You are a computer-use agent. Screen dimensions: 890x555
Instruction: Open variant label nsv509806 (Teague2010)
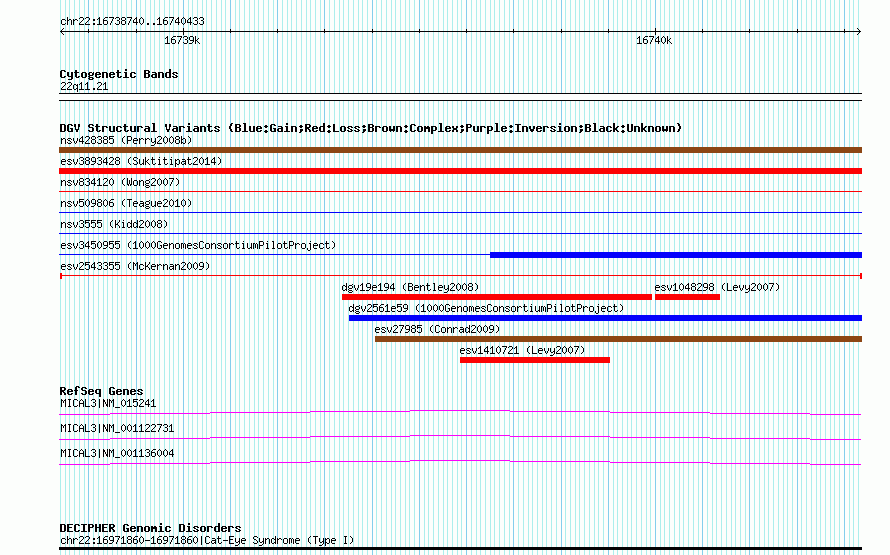click(126, 203)
